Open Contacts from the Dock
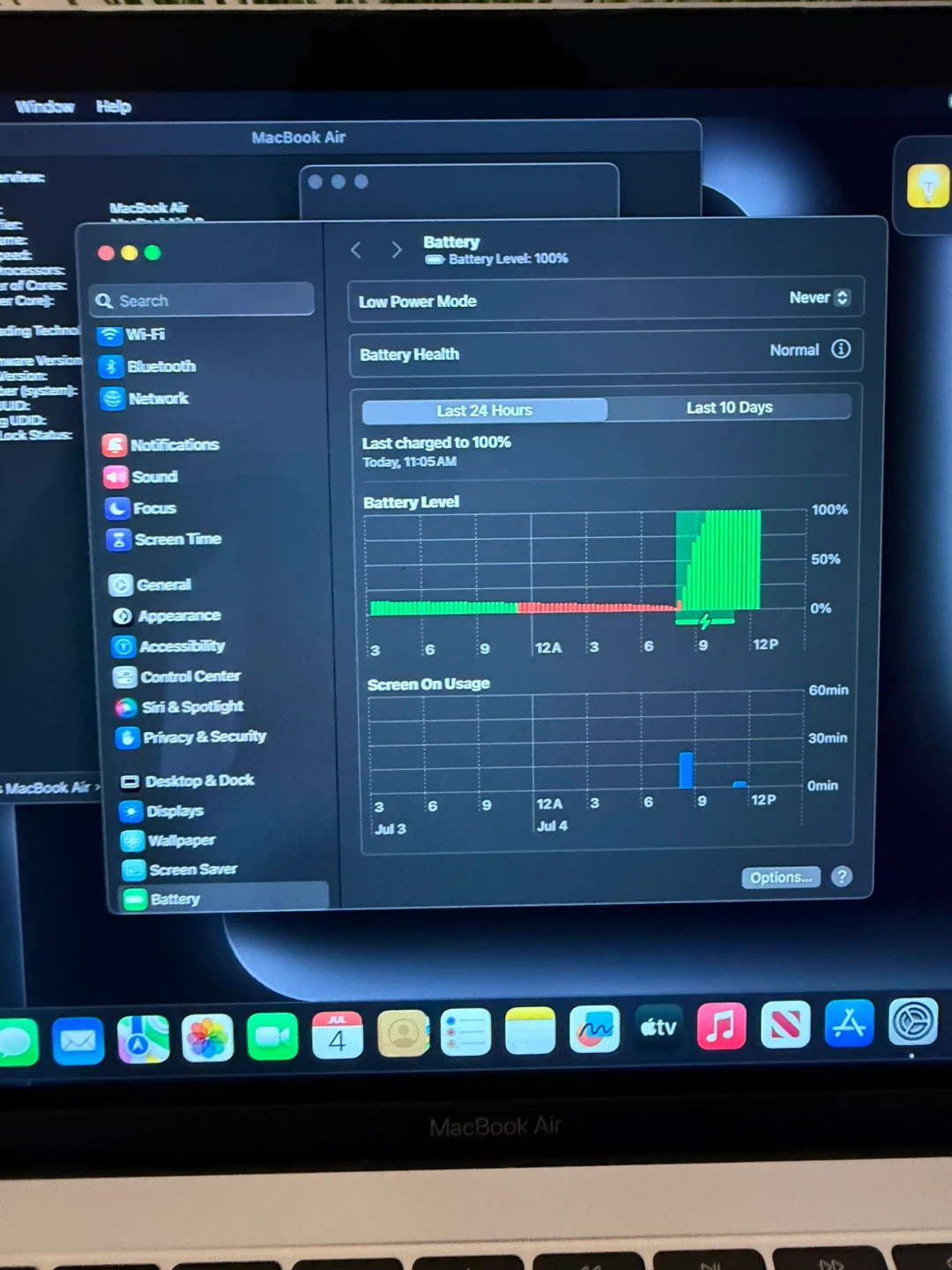The width and height of the screenshot is (952, 1270). tap(403, 1033)
